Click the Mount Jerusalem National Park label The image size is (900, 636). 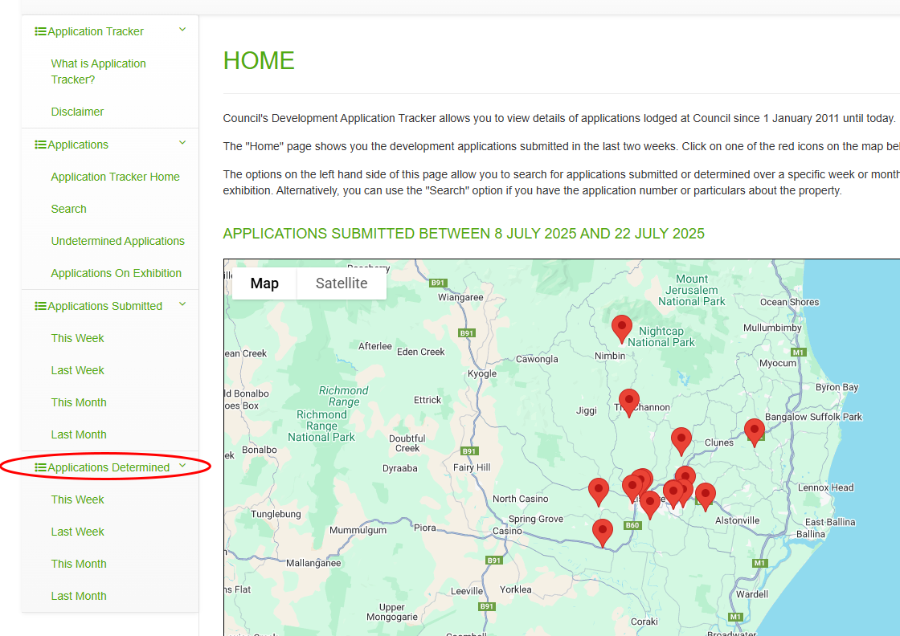pos(692,290)
